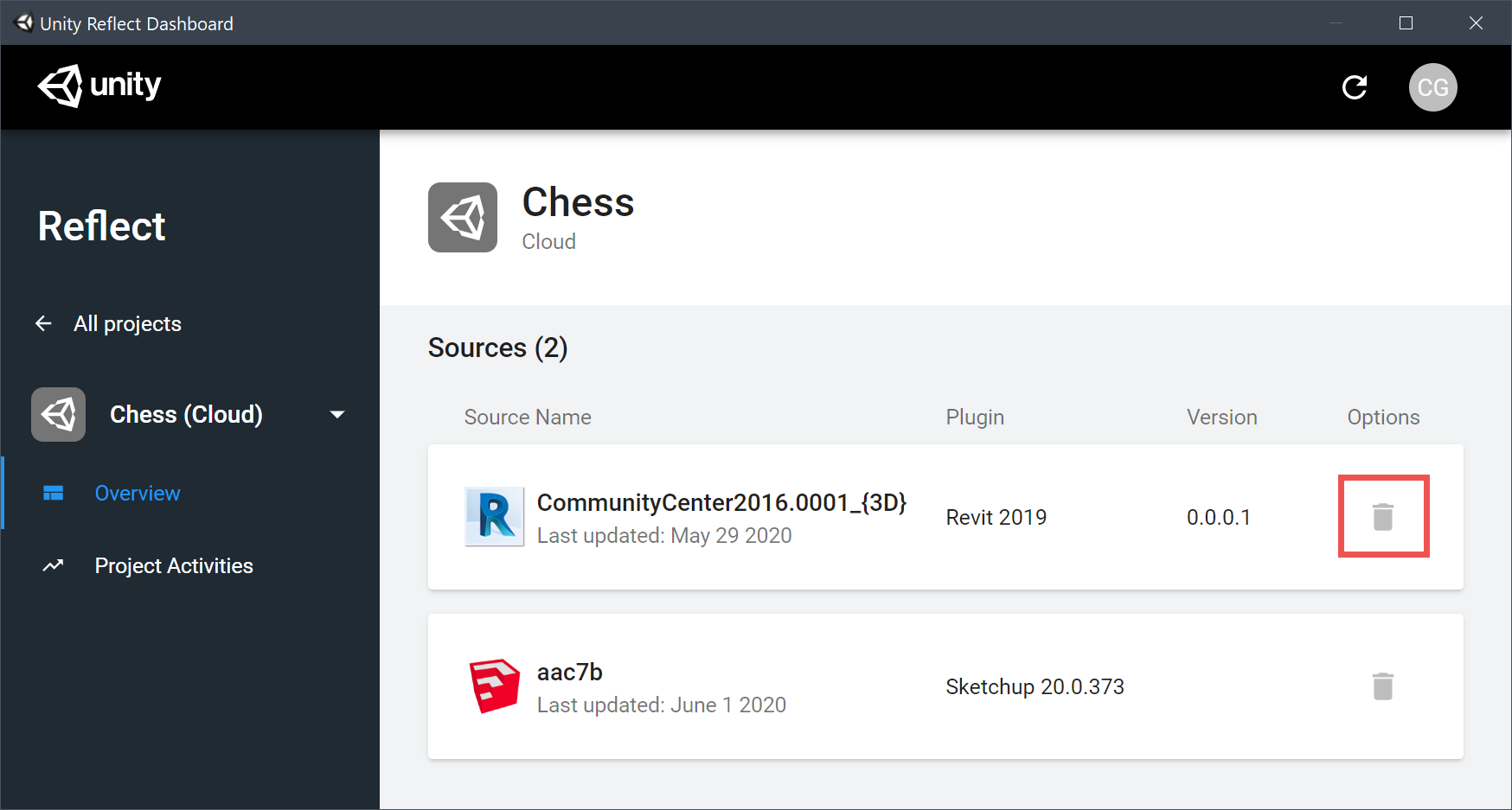1512x810 pixels.
Task: Delete the CommunityCenter2016.0001_{3D} source
Action: click(x=1383, y=517)
